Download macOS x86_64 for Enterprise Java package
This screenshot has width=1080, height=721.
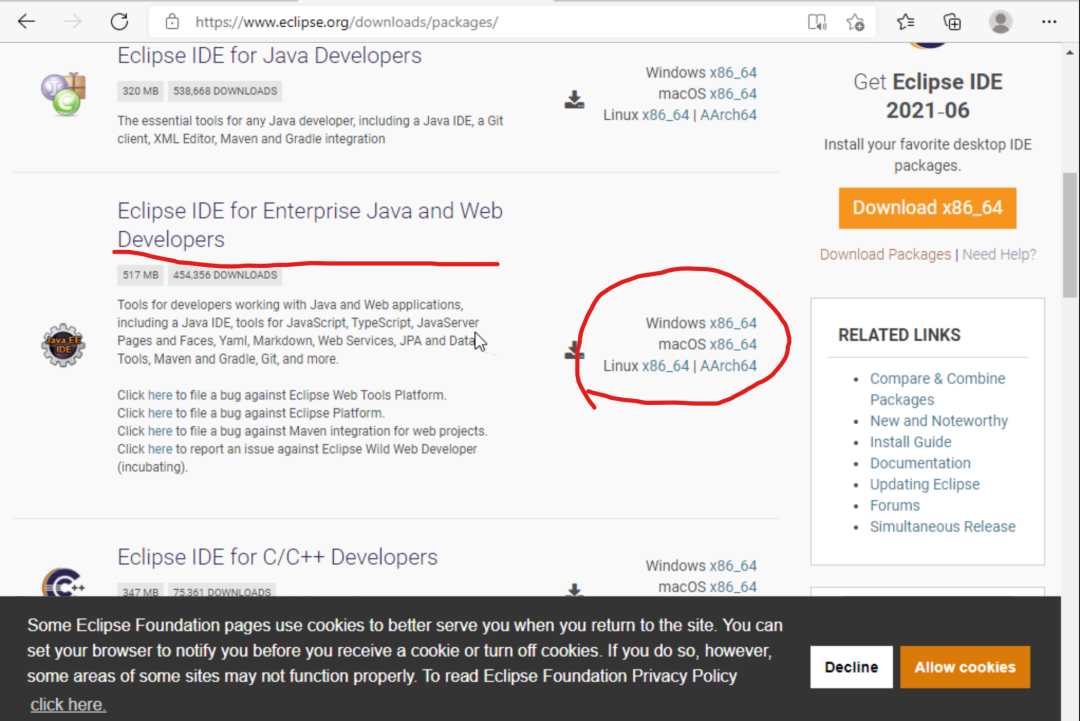(733, 344)
